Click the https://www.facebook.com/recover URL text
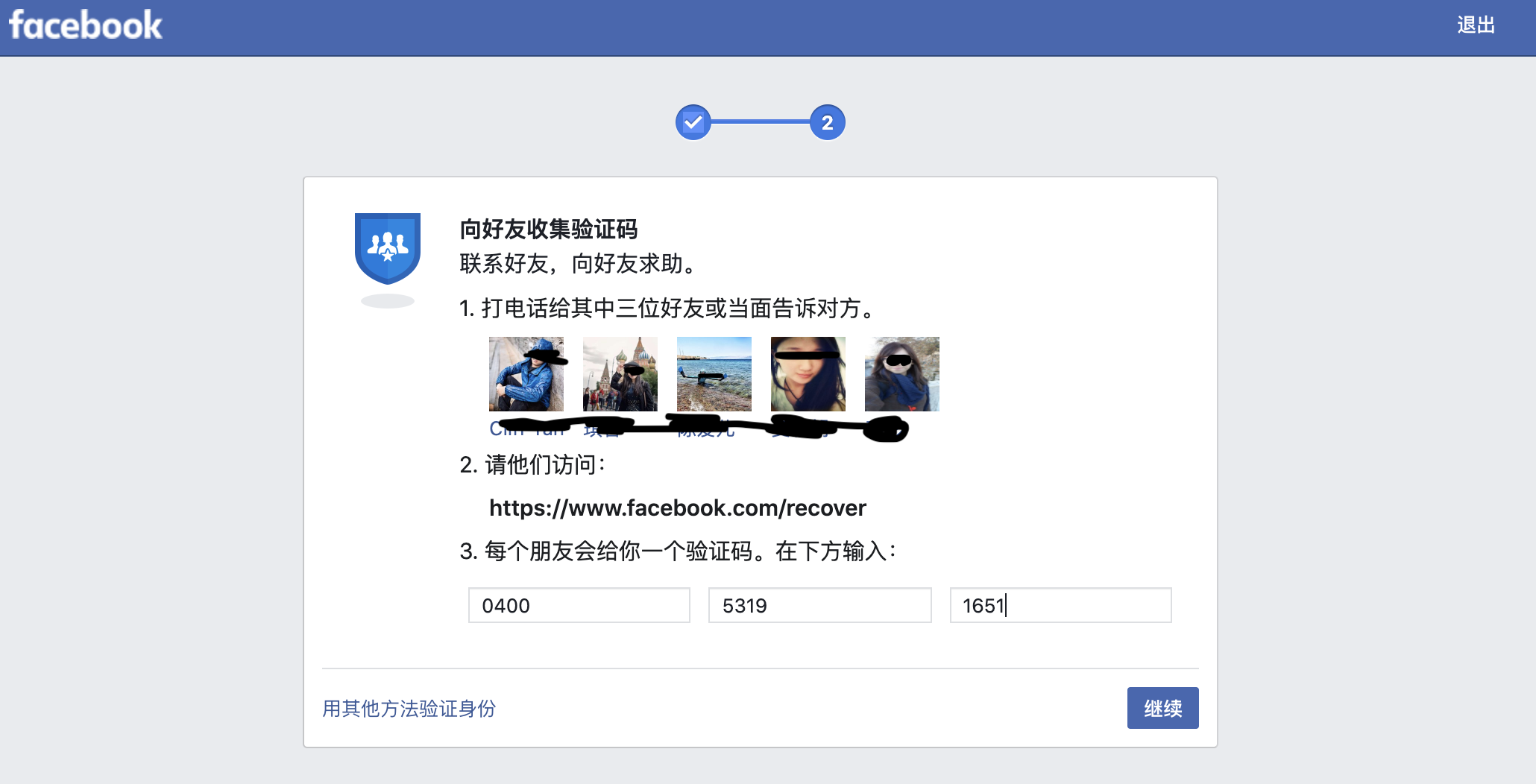1536x784 pixels. (x=678, y=508)
